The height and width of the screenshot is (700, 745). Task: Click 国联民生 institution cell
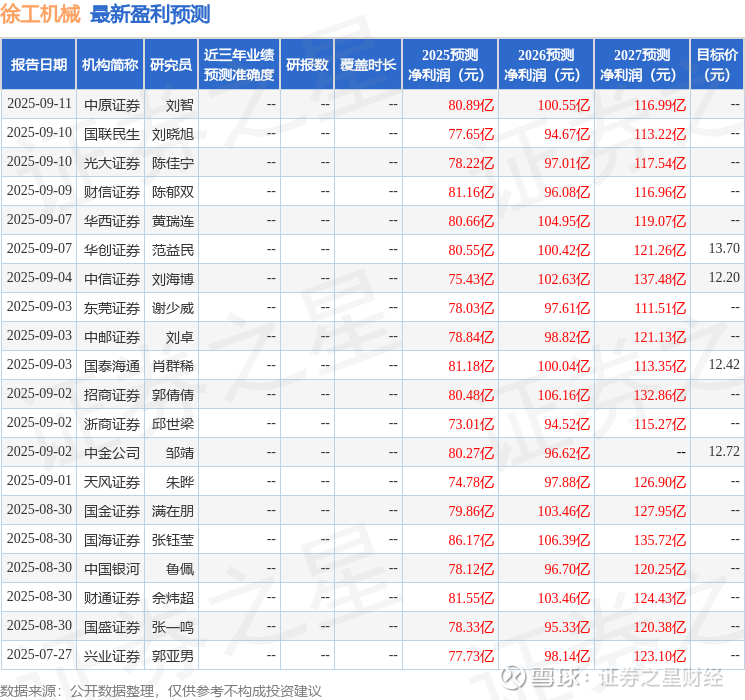[x=112, y=134]
